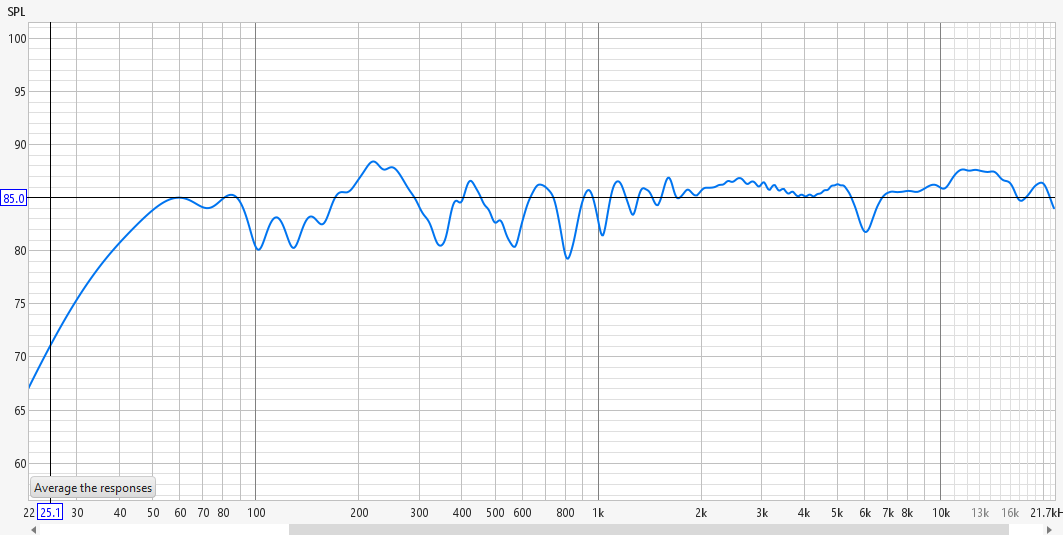Screen dimensions: 1063x535
Task: Click the 50 frequency axis label
Action: pos(153,512)
